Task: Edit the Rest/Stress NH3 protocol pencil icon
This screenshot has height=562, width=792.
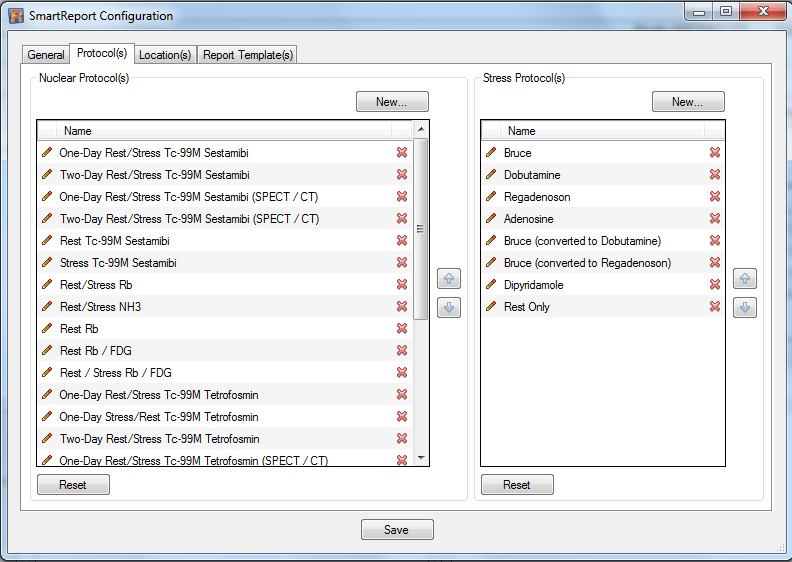Action: [x=47, y=307]
